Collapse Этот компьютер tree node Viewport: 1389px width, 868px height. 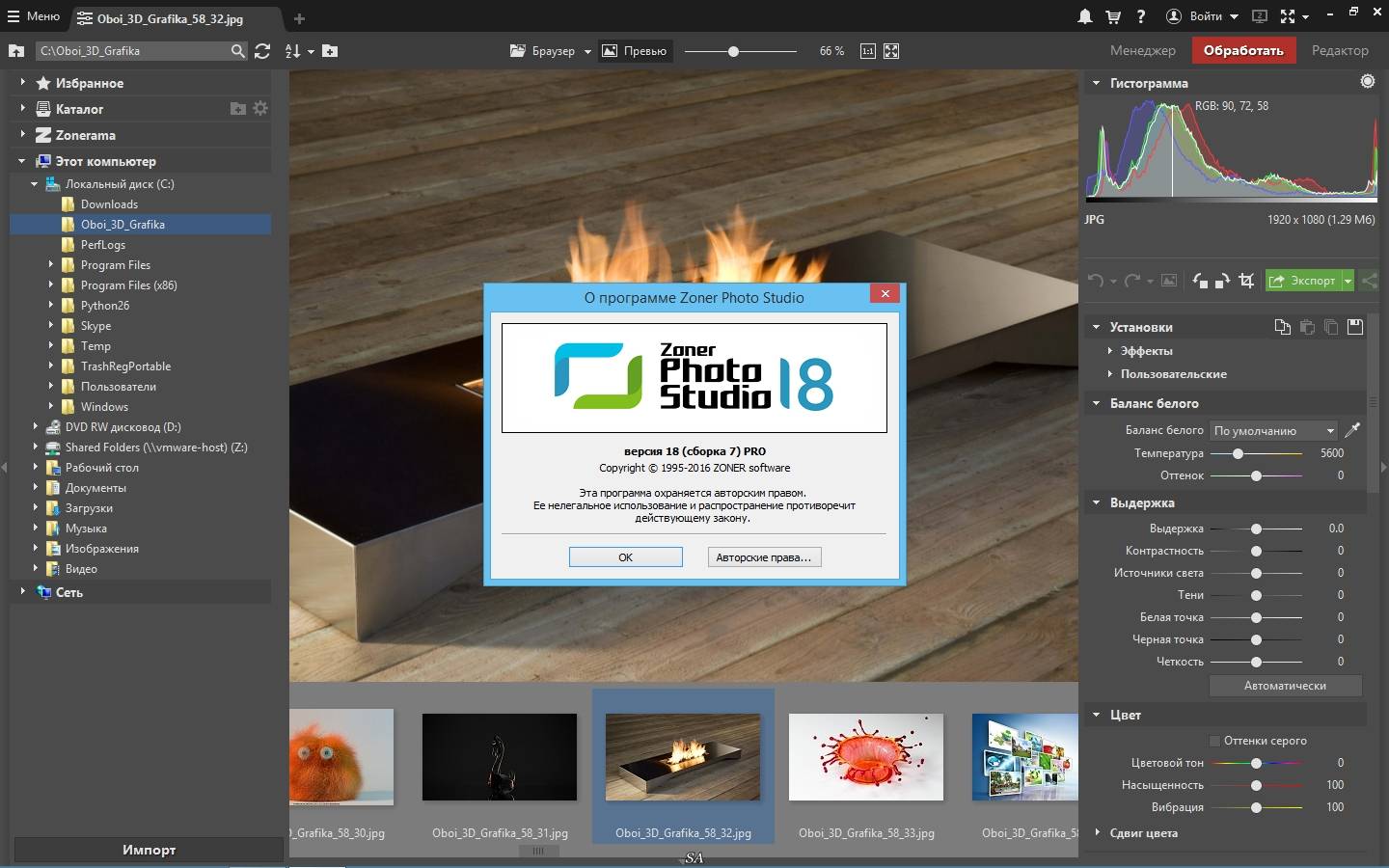(x=22, y=161)
